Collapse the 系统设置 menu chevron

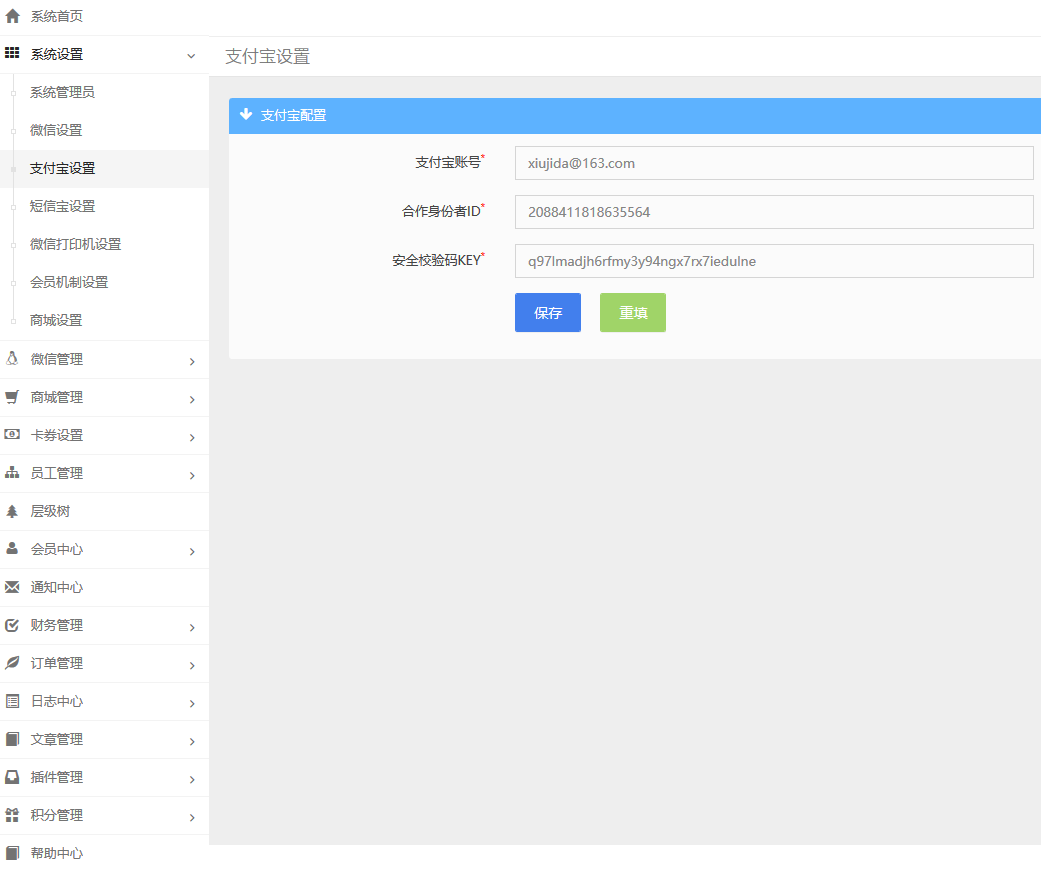(x=191, y=56)
